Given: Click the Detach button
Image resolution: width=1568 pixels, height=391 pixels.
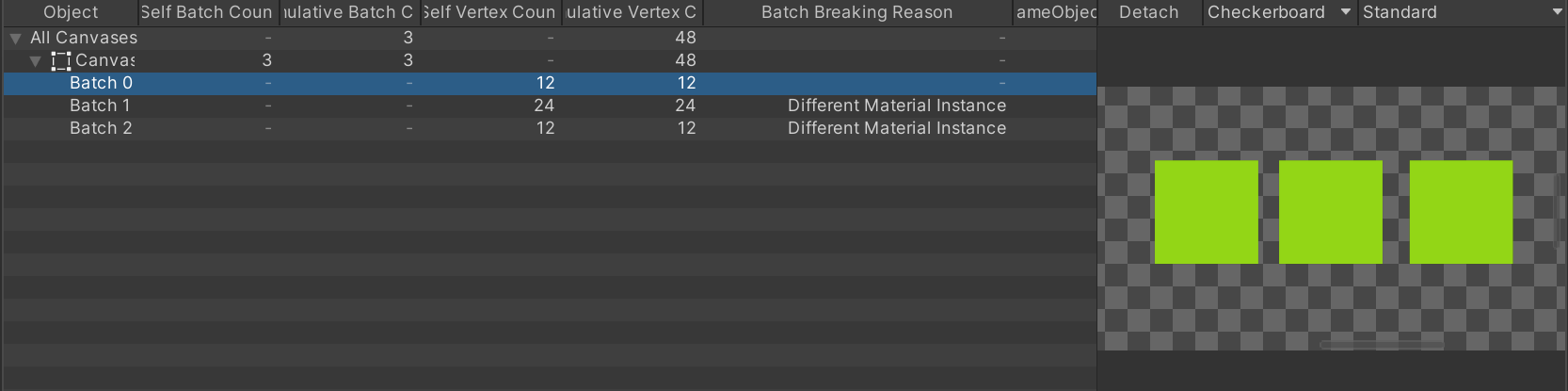Looking at the screenshot, I should point(1149,12).
